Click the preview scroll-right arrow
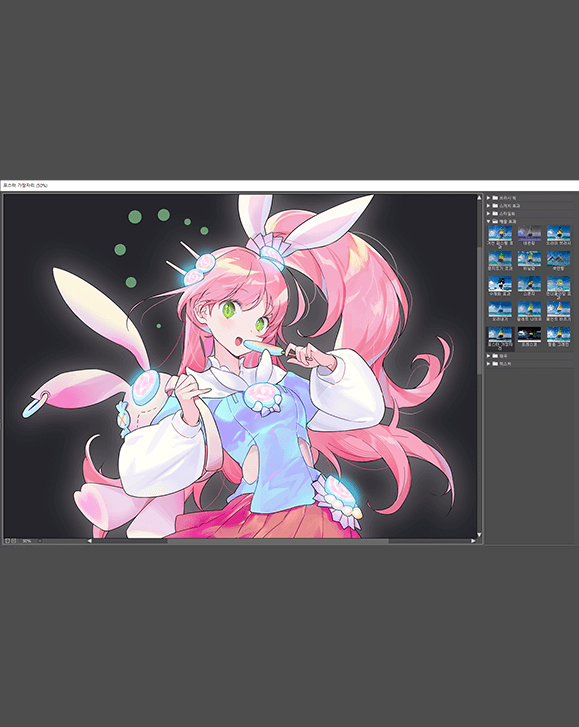This screenshot has height=727, width=579. (x=473, y=541)
